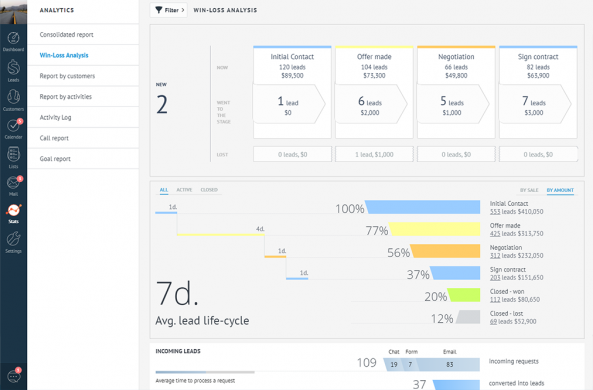Select the Stats chart icon
Viewport: 593px width, 390px height.
pyautogui.click(x=13, y=210)
